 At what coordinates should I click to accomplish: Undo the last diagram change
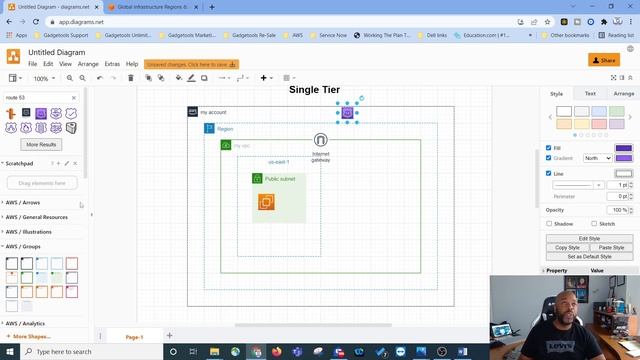100,78
